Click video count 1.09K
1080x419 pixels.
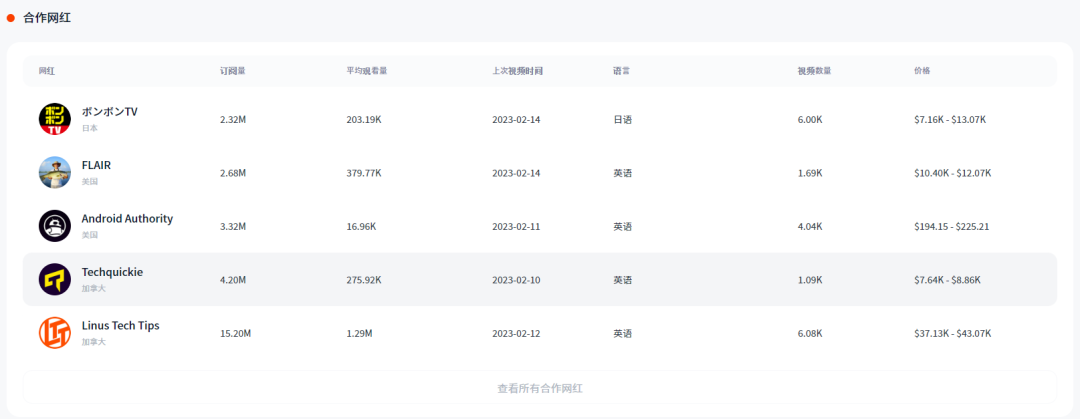(x=810, y=280)
